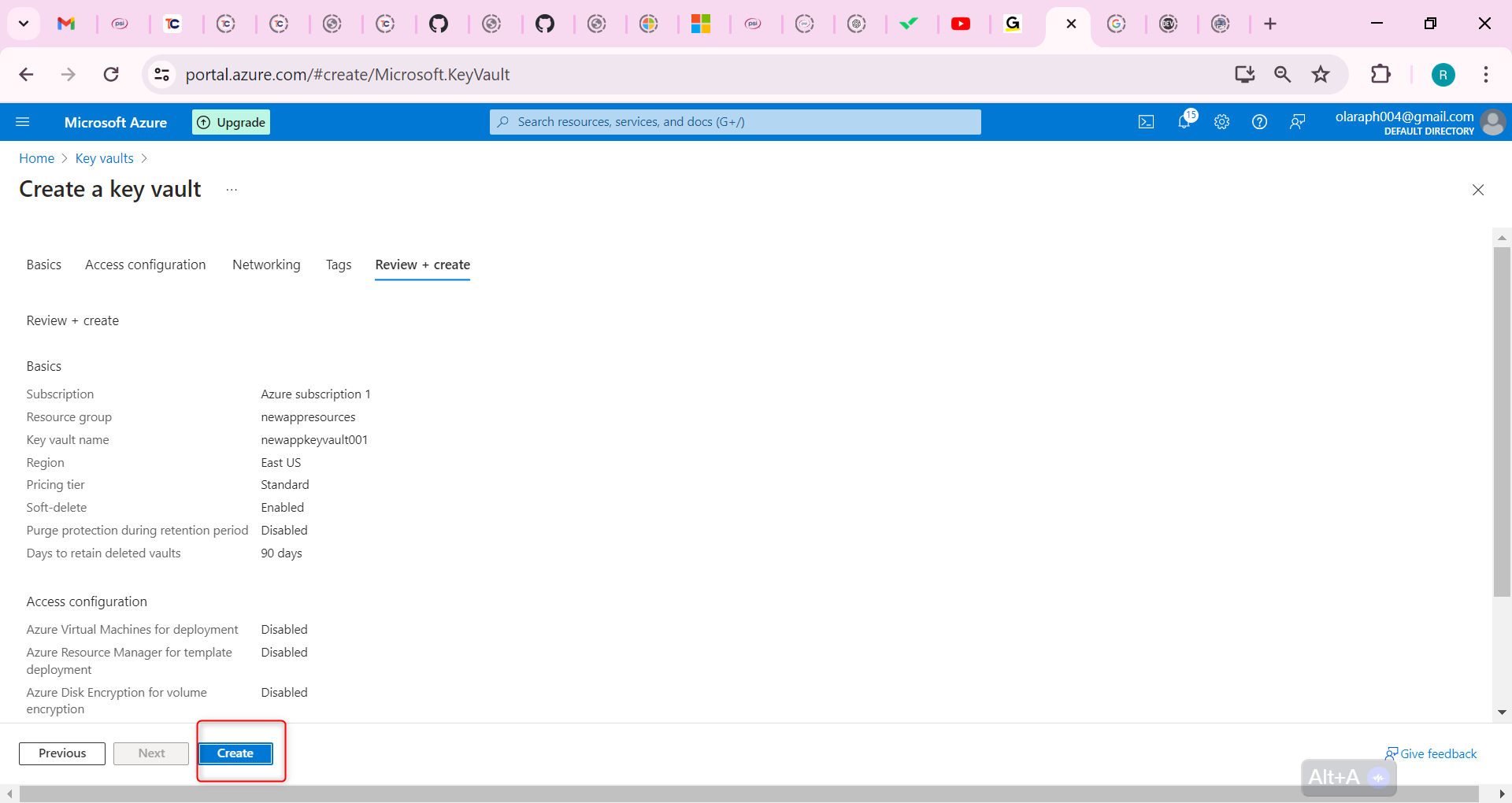Install Azure portal as an app

[x=1244, y=74]
